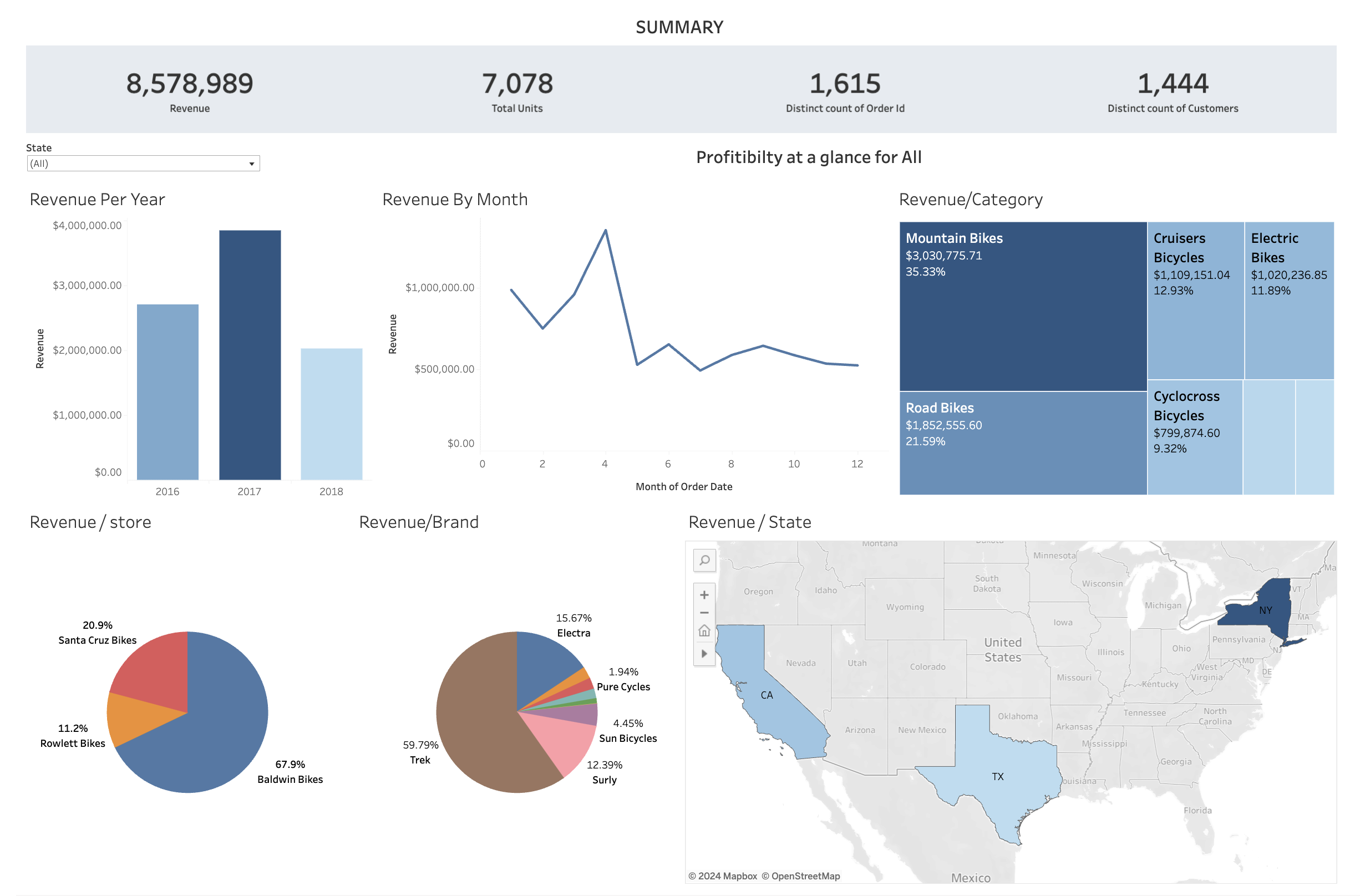1360x896 pixels.
Task: Select the 2017 revenue bar
Action: 250,355
